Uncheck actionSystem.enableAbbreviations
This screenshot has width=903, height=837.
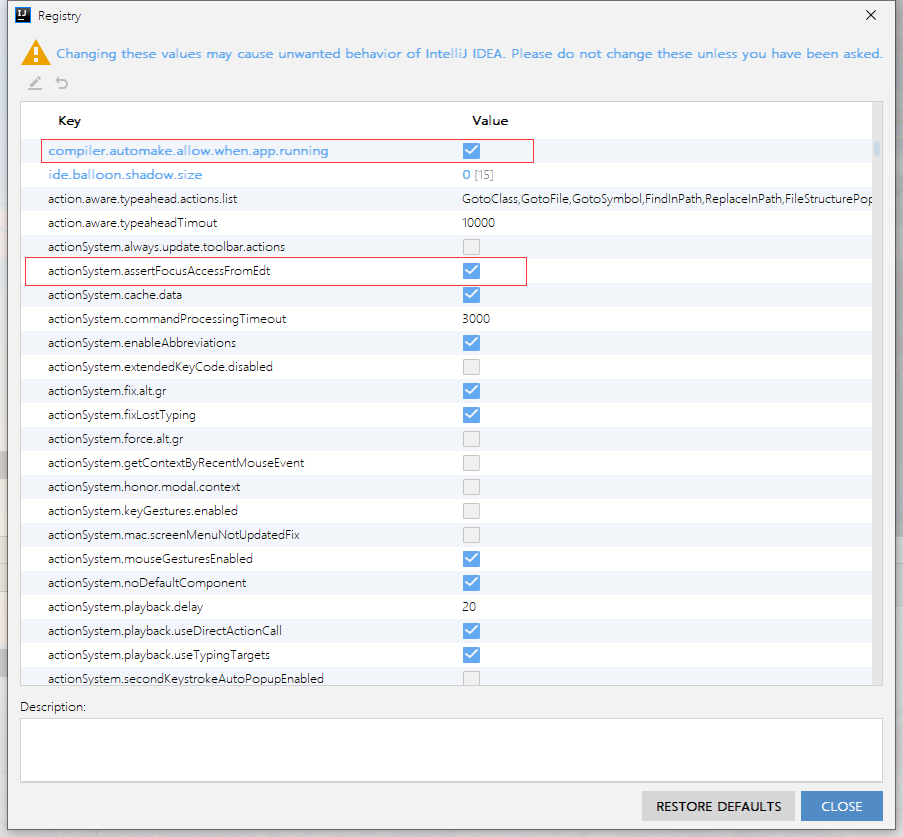point(471,342)
